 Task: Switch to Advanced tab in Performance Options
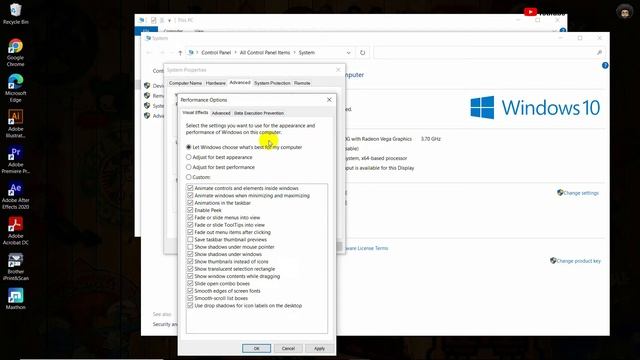click(221, 113)
